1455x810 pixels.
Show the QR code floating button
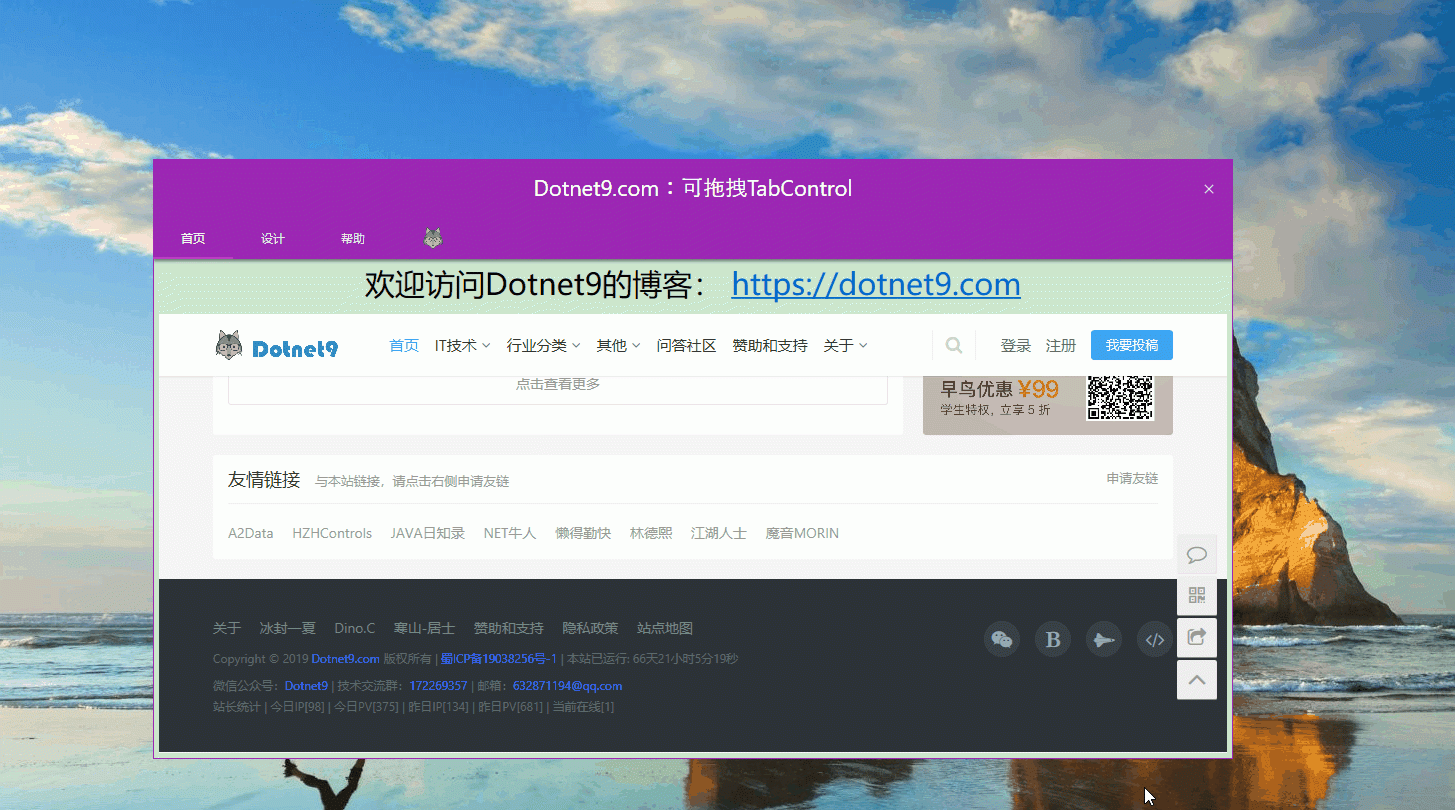(1197, 596)
